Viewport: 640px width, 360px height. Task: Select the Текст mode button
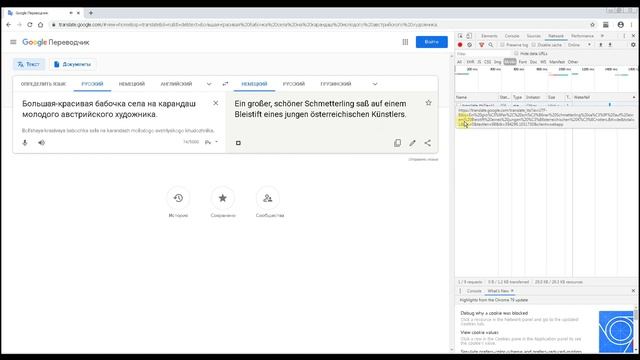[x=29, y=64]
